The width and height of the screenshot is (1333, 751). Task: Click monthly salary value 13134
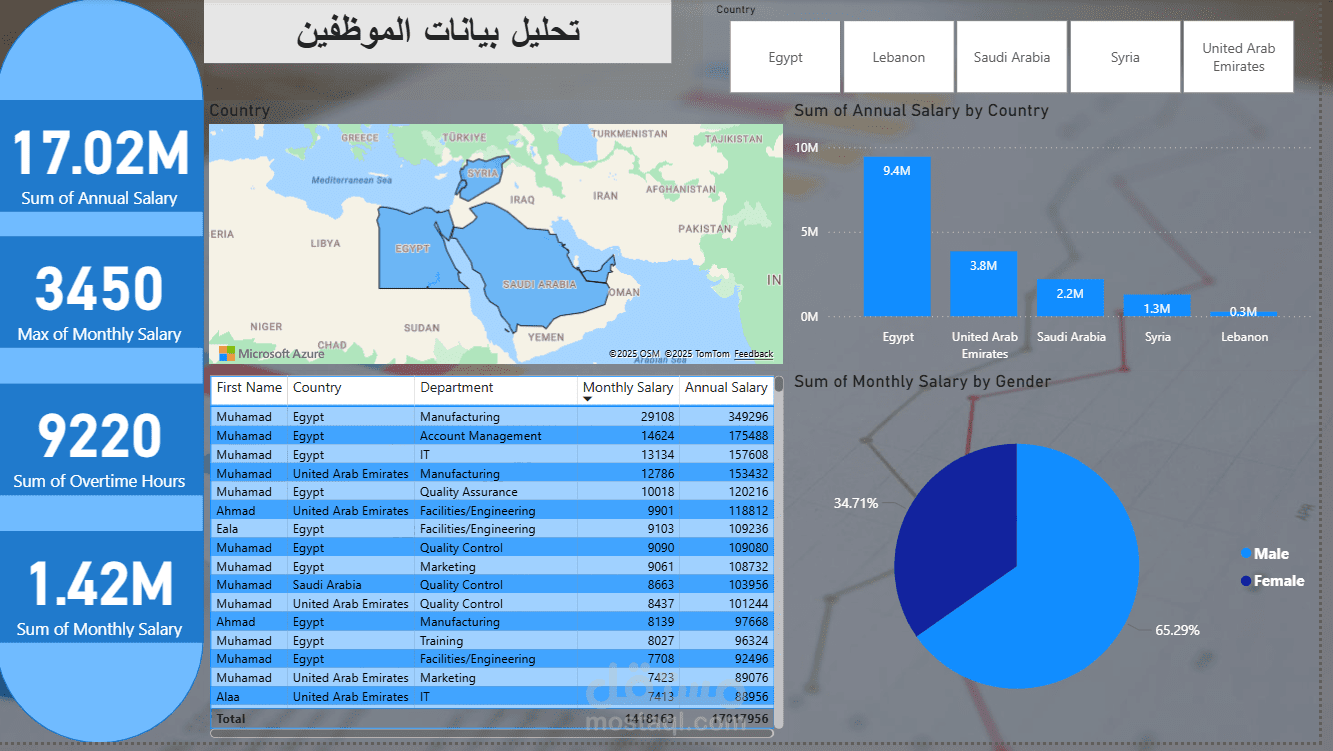[657, 454]
